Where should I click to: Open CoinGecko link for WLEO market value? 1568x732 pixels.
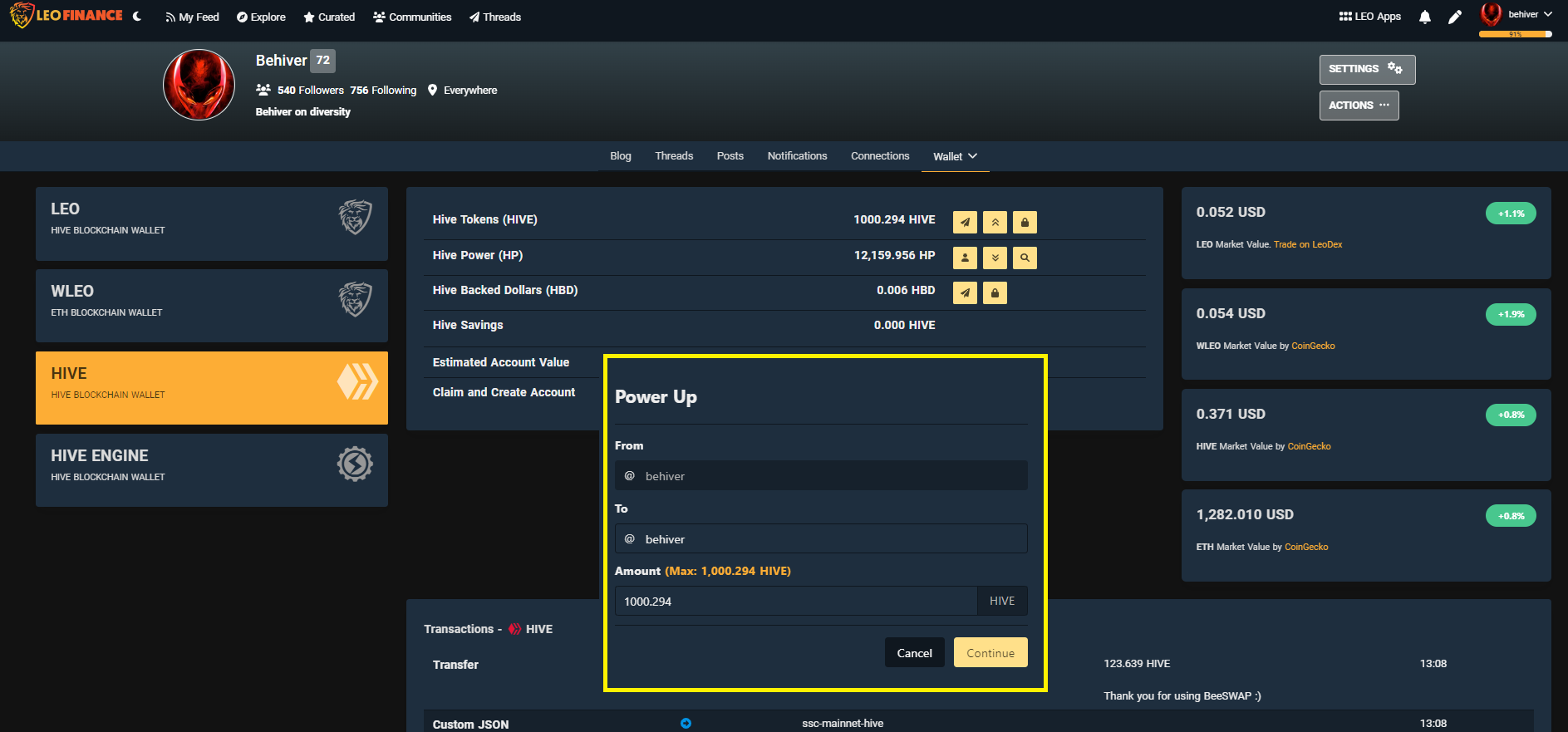pyautogui.click(x=1313, y=346)
